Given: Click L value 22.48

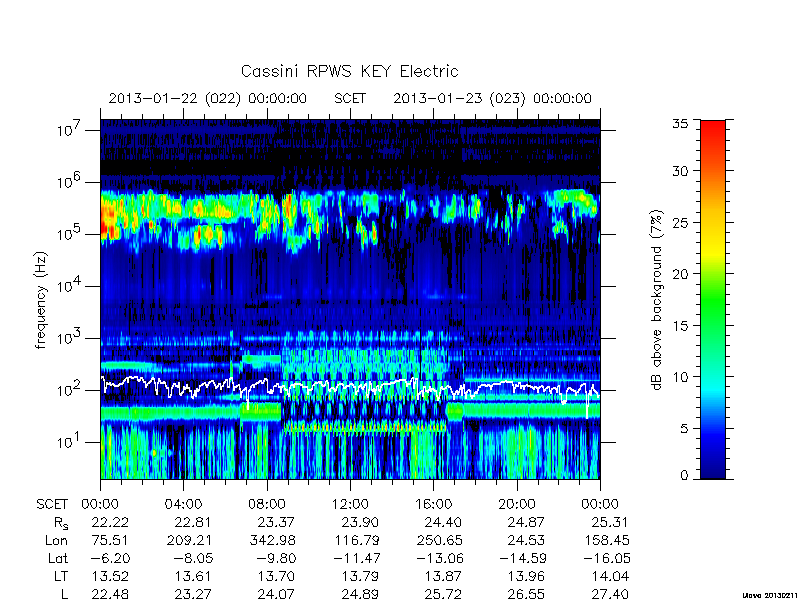Looking at the screenshot, I should 110,594.
